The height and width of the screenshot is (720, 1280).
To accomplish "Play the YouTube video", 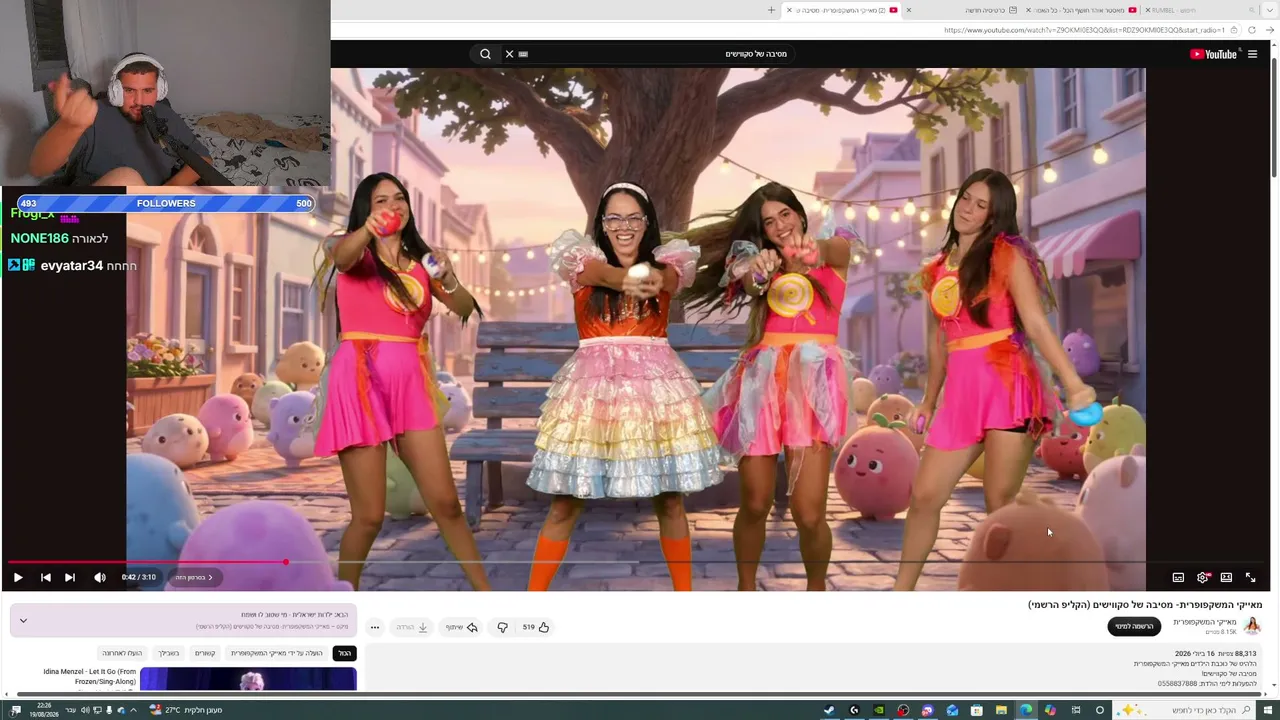I will [x=18, y=577].
